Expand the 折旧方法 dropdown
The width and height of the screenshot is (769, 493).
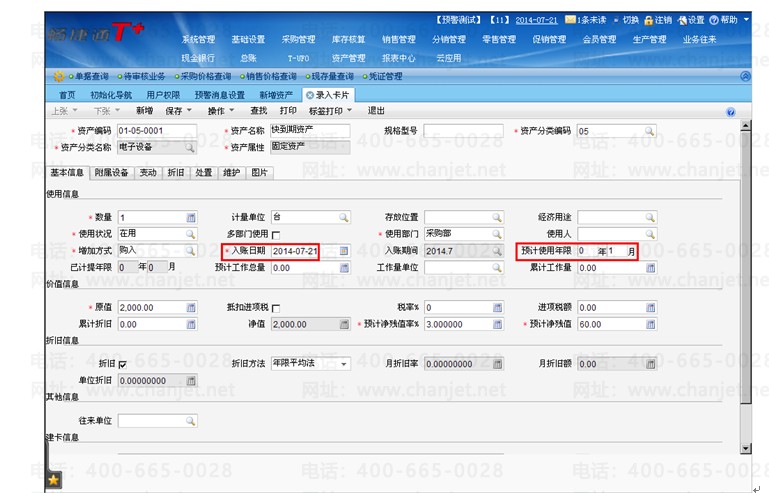click(344, 364)
